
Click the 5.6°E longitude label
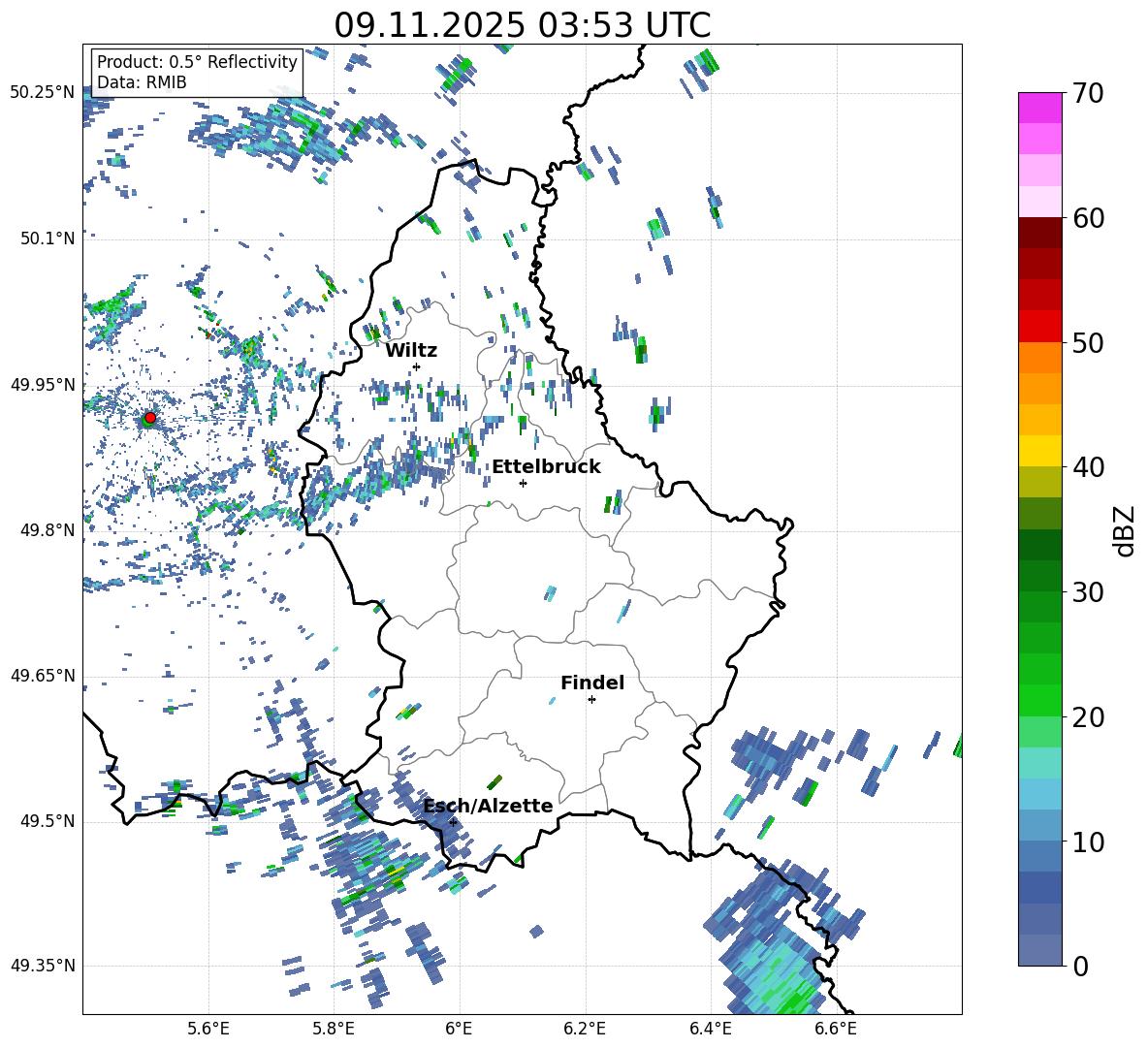click(208, 1029)
